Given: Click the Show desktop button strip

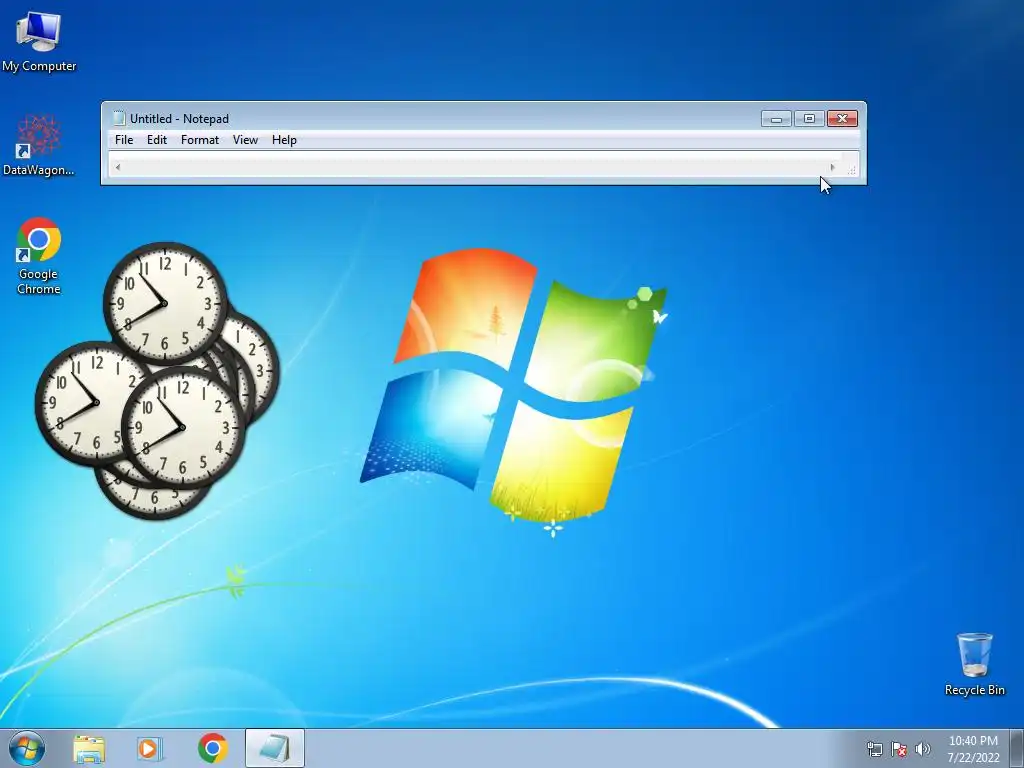Looking at the screenshot, I should coord(1017,749).
